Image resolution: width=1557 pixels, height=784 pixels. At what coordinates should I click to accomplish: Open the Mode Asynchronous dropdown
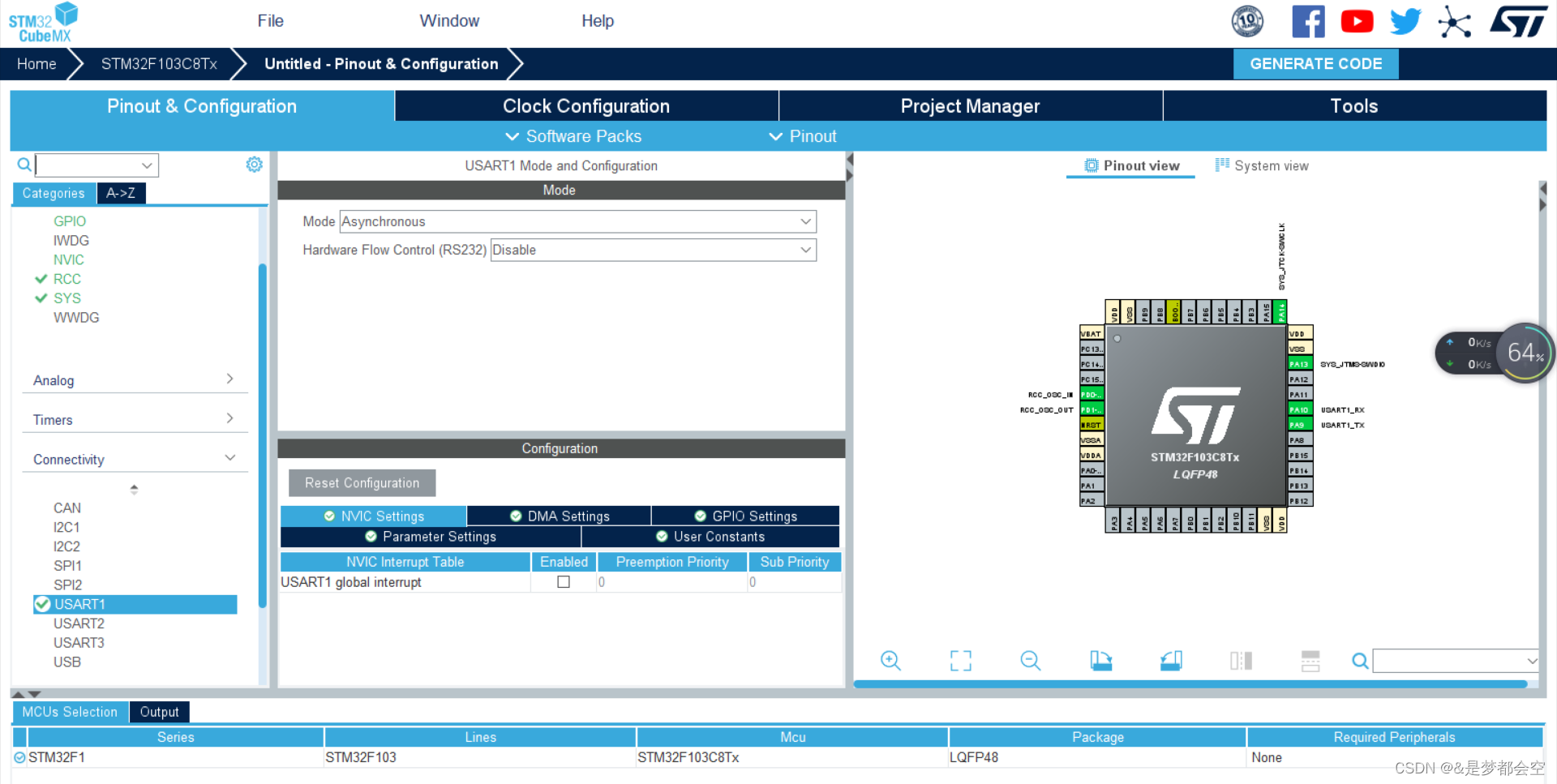click(577, 221)
